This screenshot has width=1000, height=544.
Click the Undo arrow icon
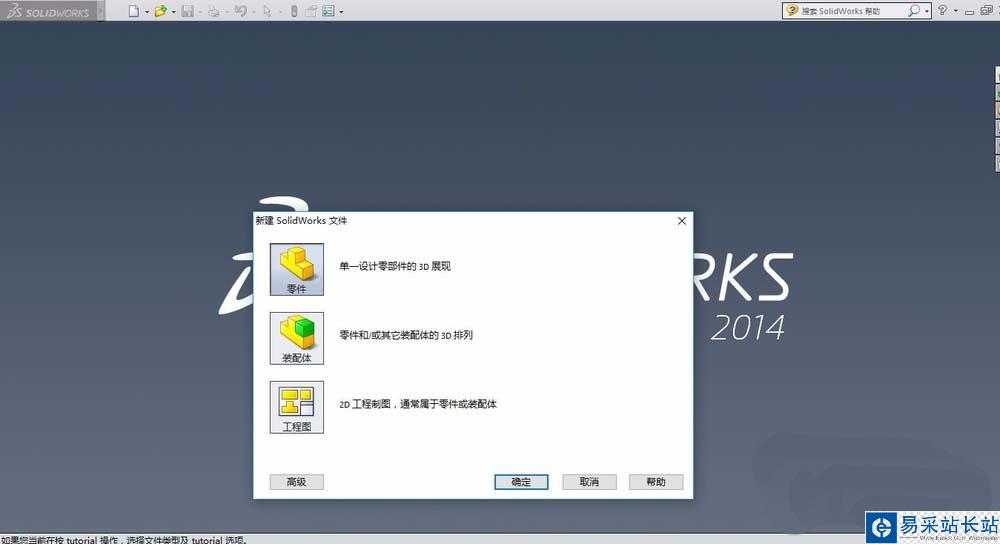pyautogui.click(x=240, y=11)
